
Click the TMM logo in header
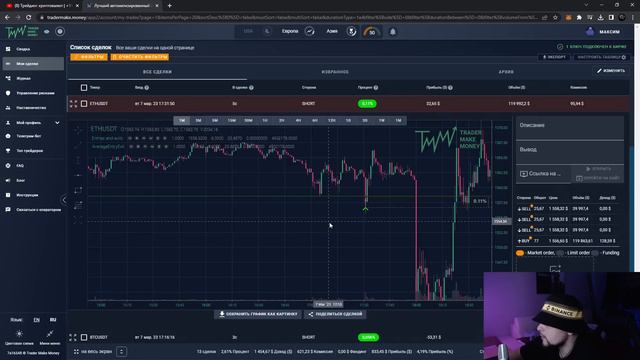(x=22, y=31)
